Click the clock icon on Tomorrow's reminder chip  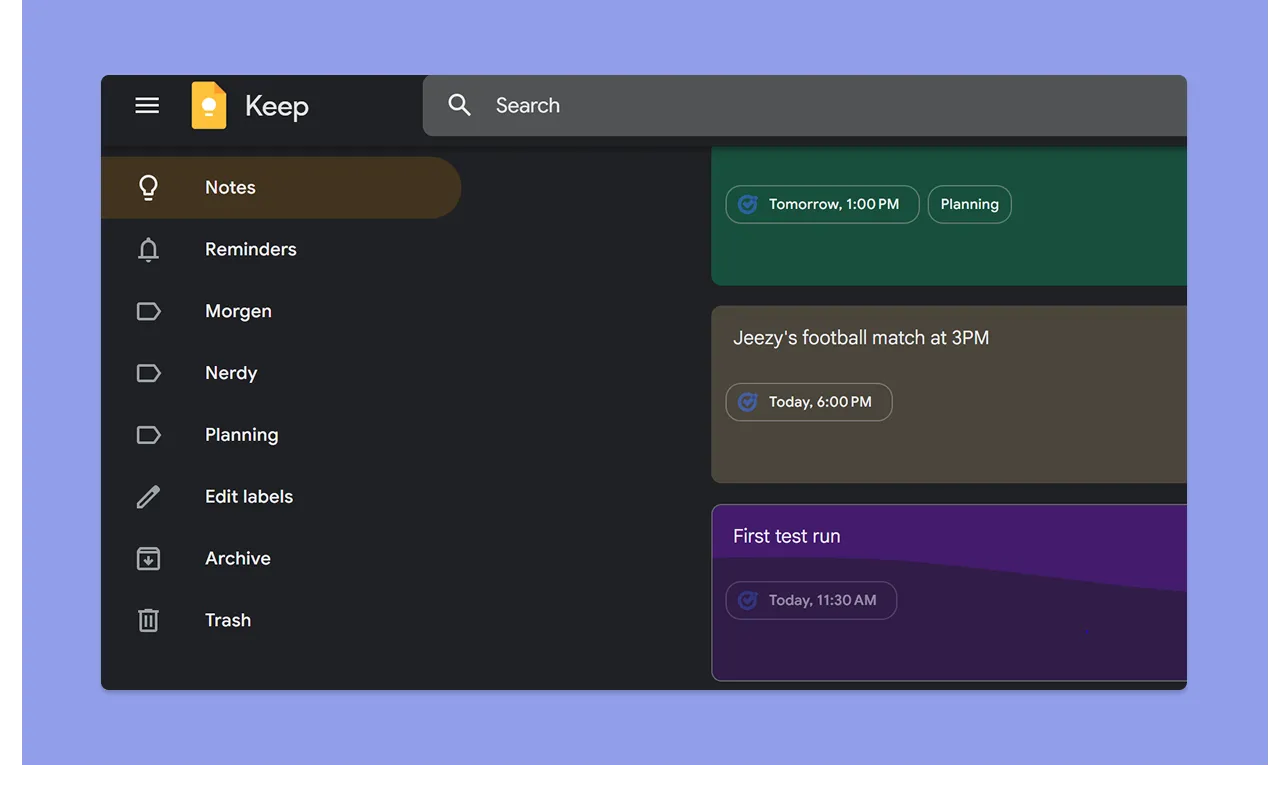747,204
